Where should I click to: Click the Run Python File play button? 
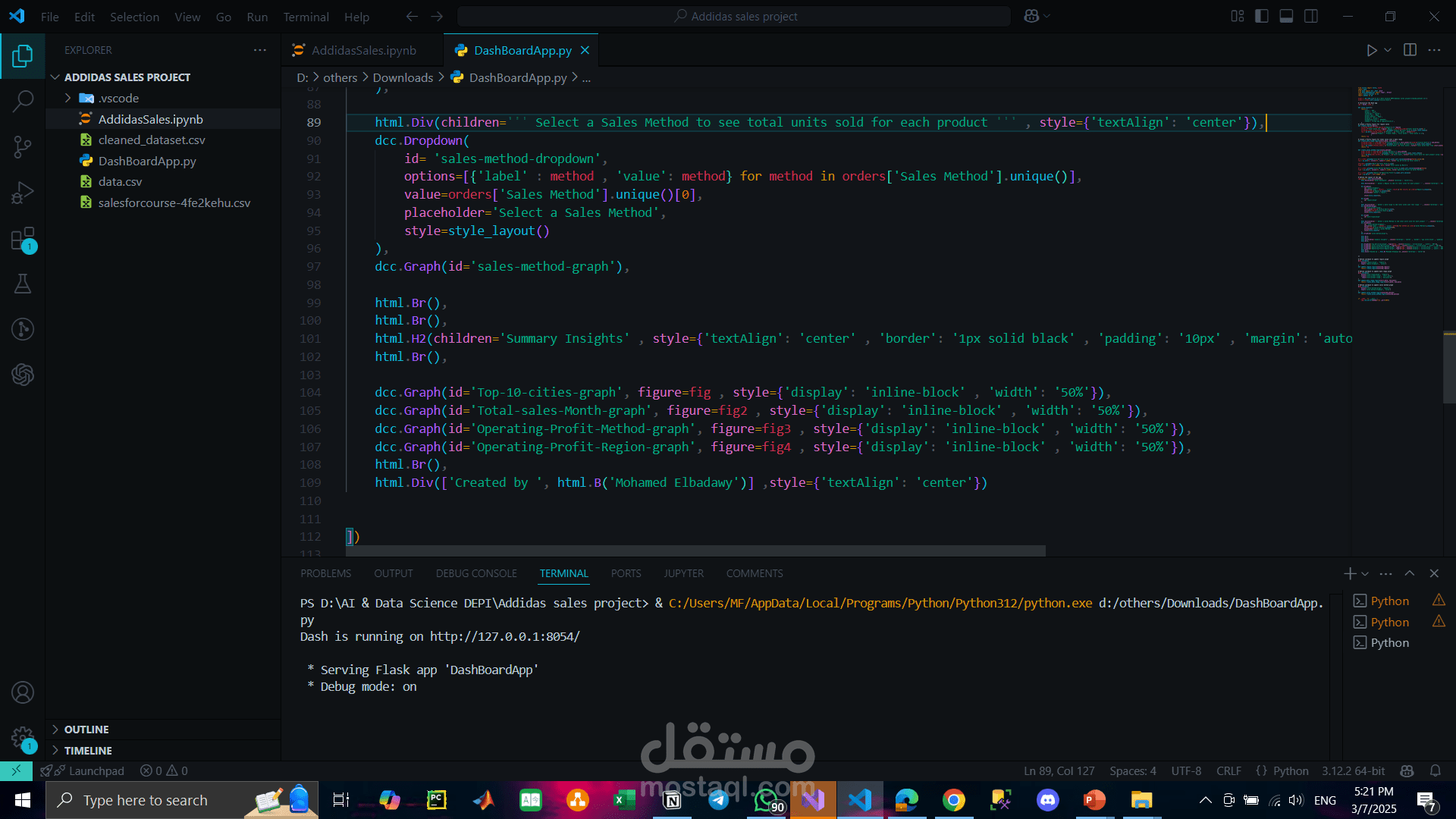[x=1371, y=50]
